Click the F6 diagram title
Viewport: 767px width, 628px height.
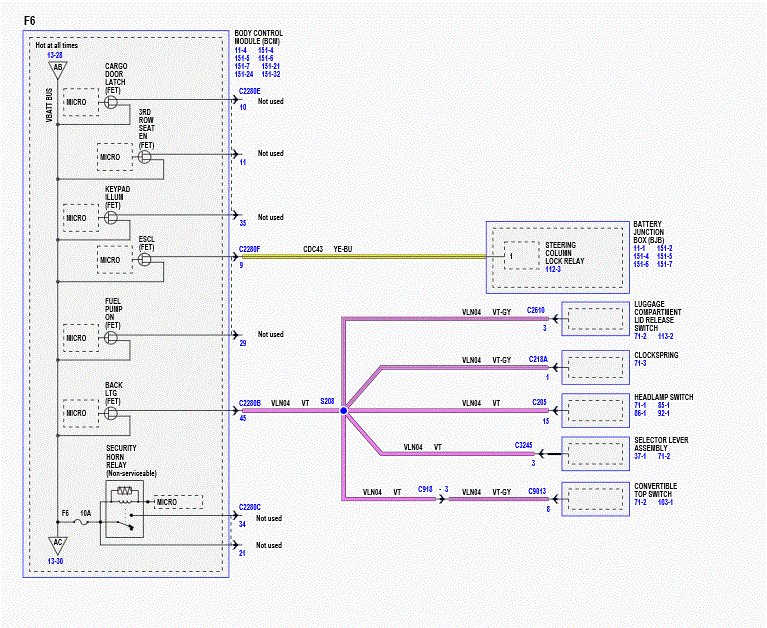click(x=29, y=21)
